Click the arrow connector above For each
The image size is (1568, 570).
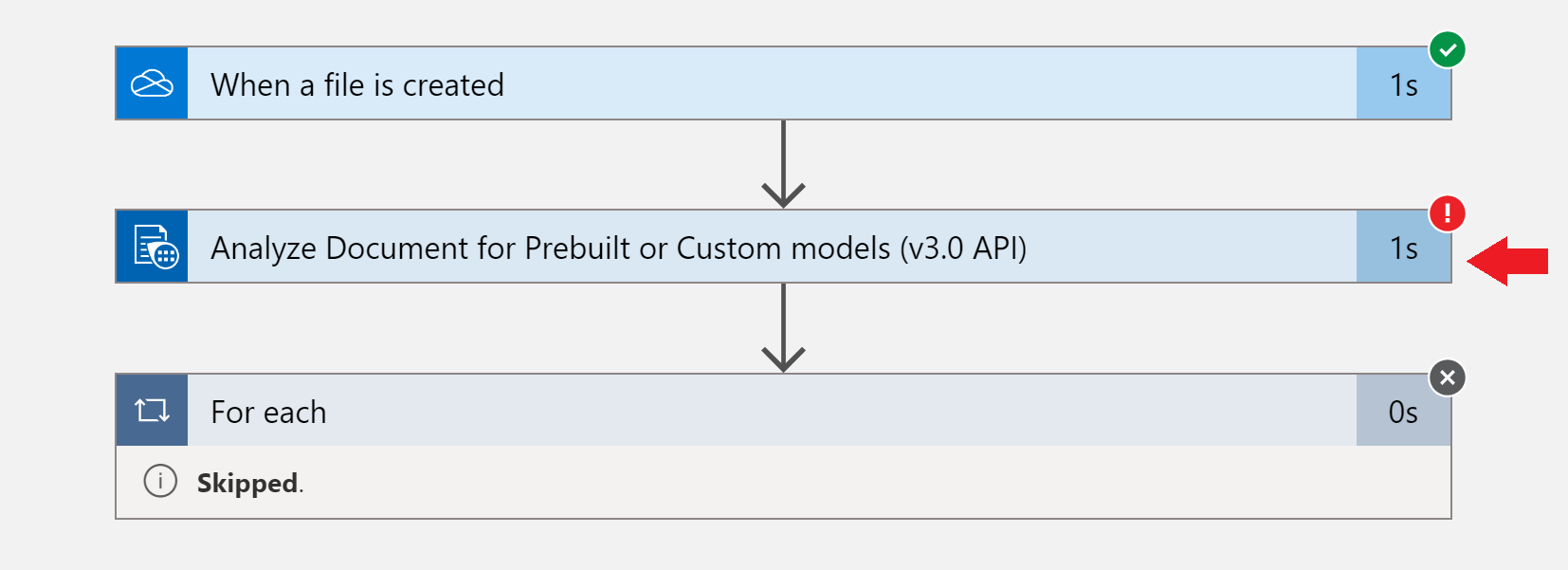point(784,327)
